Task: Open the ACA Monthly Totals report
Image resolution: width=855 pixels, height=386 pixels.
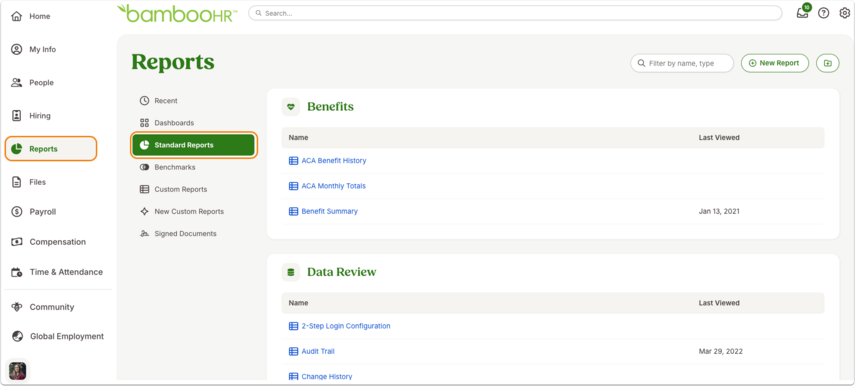Action: point(334,186)
